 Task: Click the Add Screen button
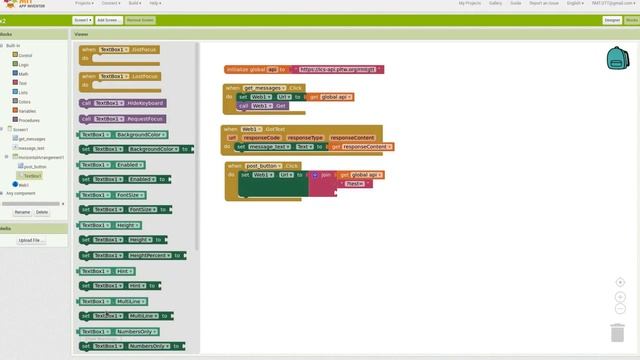pos(109,20)
